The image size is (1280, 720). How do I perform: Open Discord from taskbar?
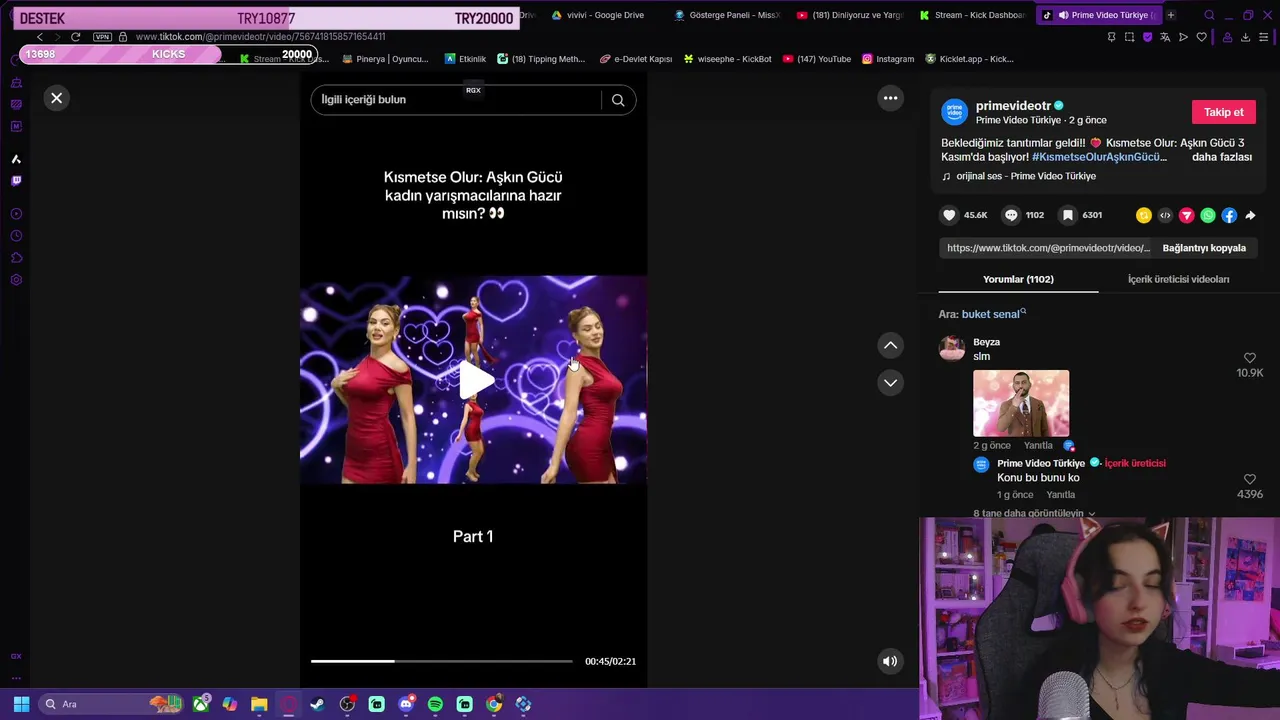pos(405,704)
